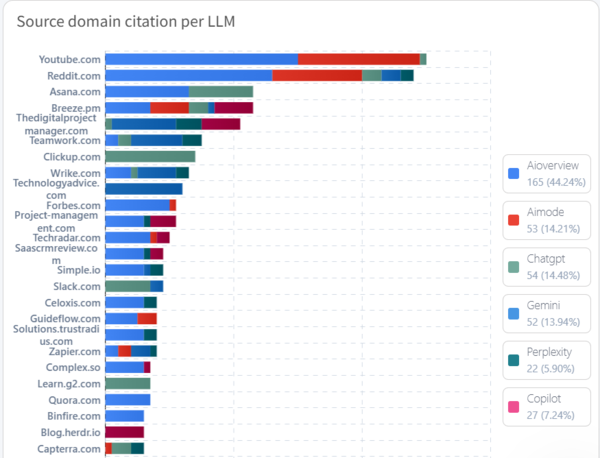Click the Youtube.com axis label
600x458 pixels.
pos(70,60)
